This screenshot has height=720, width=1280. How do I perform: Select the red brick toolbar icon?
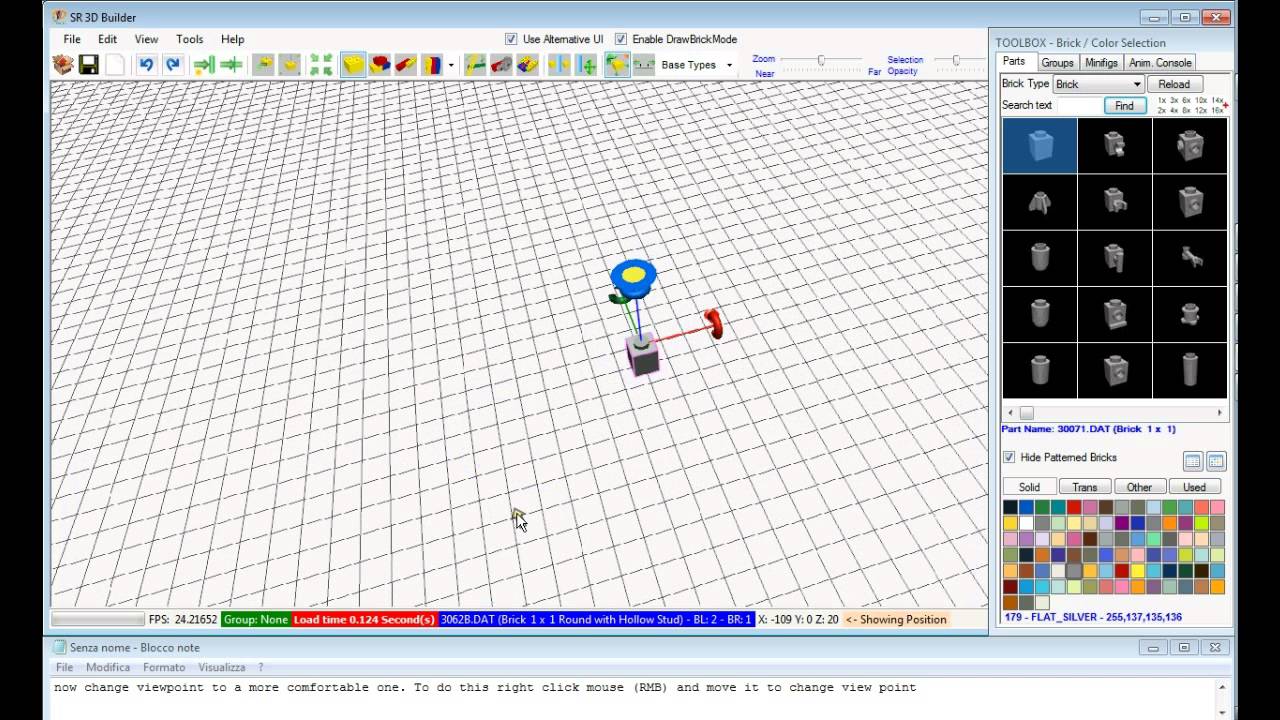pyautogui.click(x=380, y=65)
